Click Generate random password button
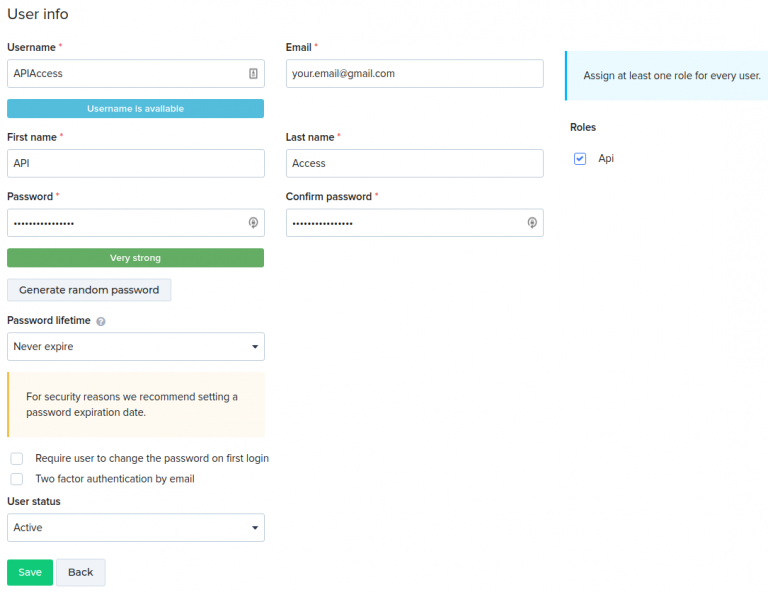The width and height of the screenshot is (768, 592). (89, 290)
